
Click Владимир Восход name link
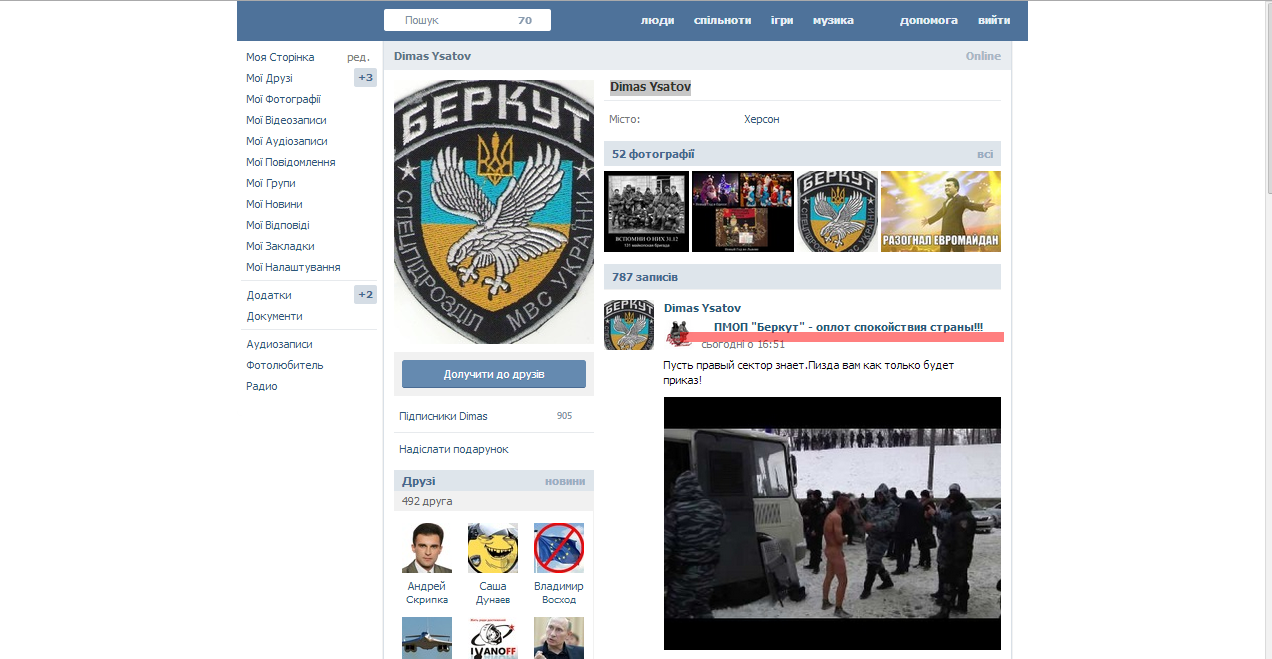(559, 593)
